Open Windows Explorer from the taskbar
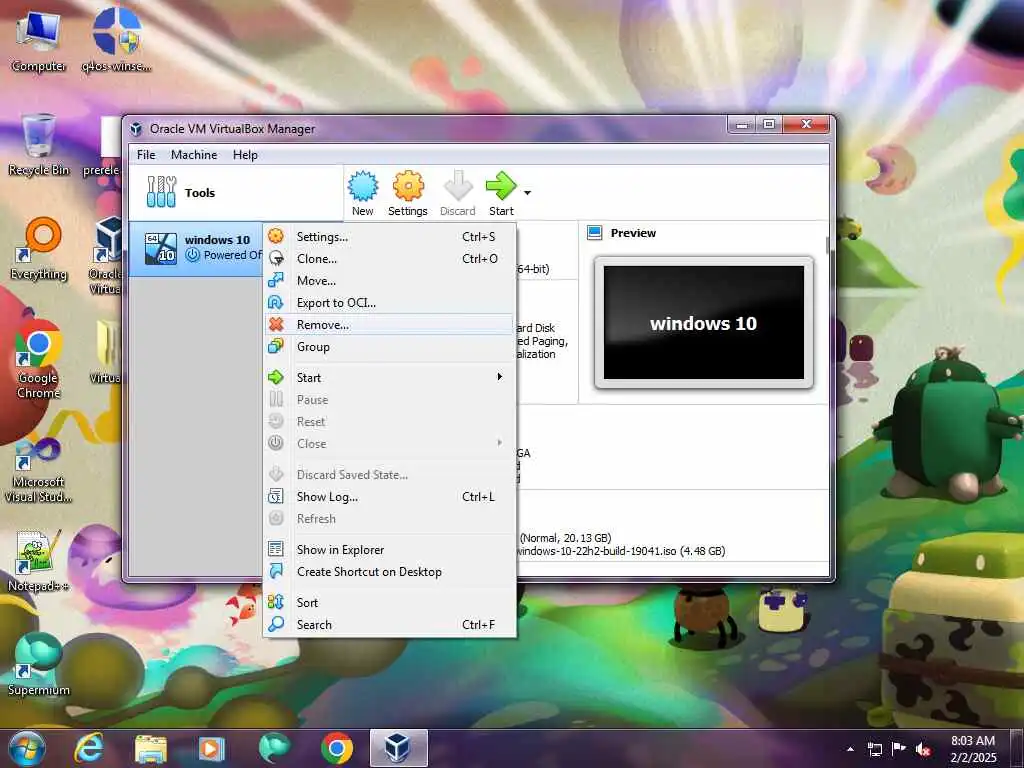The image size is (1024, 768). point(150,748)
